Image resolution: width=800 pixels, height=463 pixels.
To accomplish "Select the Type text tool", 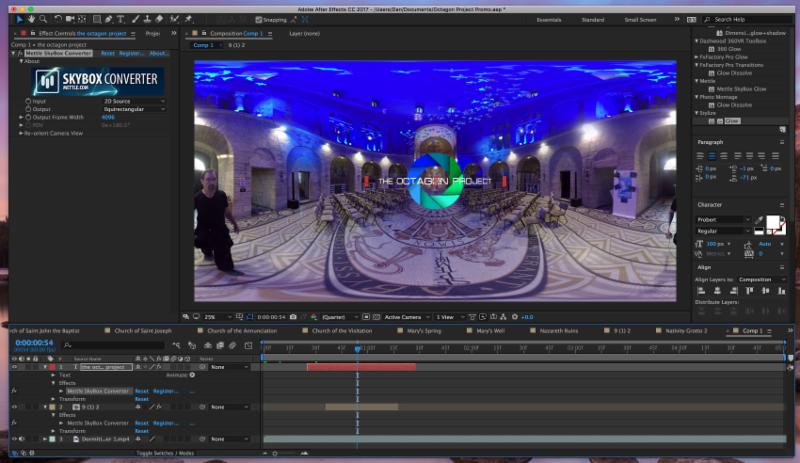I will click(x=120, y=19).
